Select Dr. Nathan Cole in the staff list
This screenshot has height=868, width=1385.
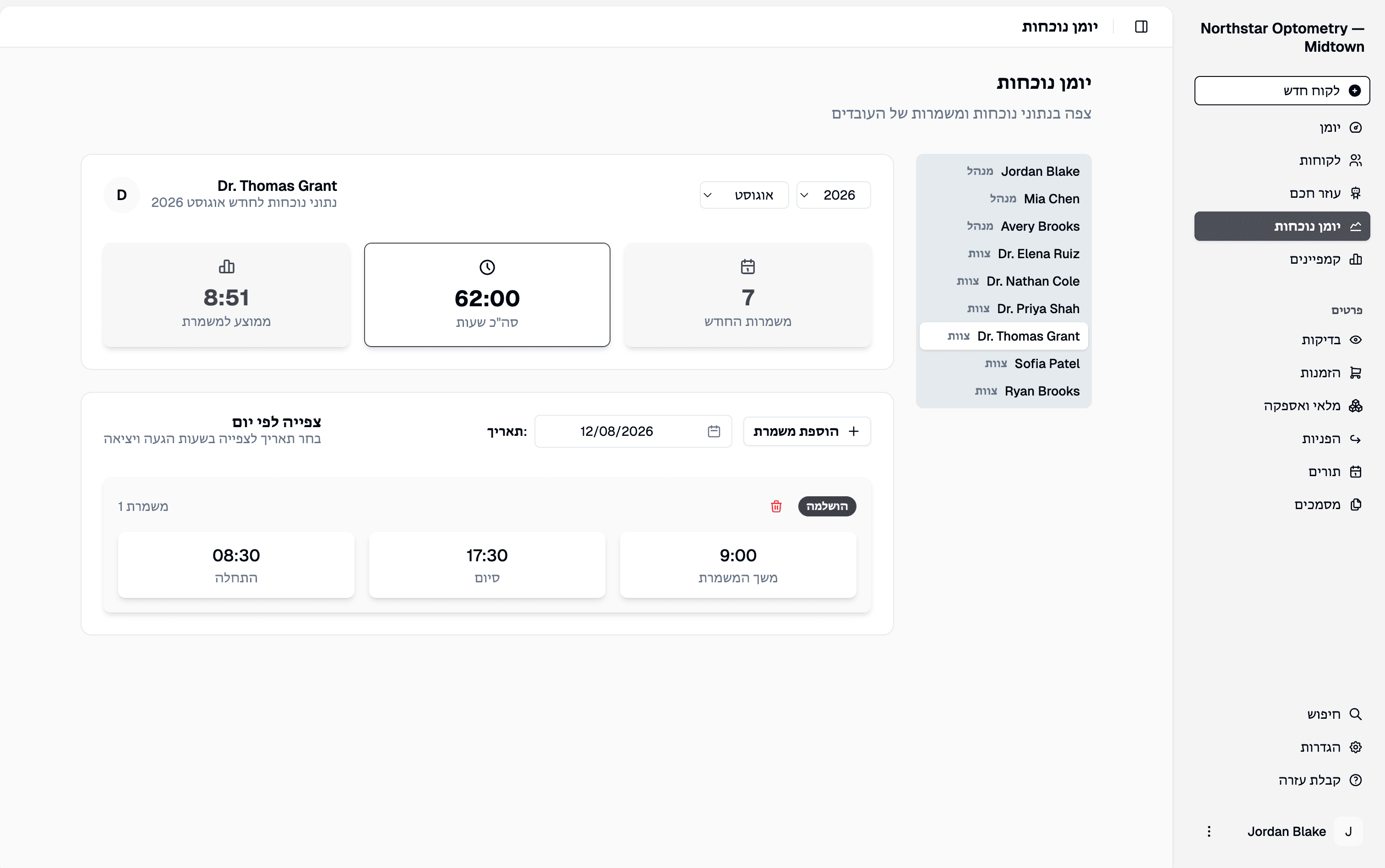[x=1004, y=281]
